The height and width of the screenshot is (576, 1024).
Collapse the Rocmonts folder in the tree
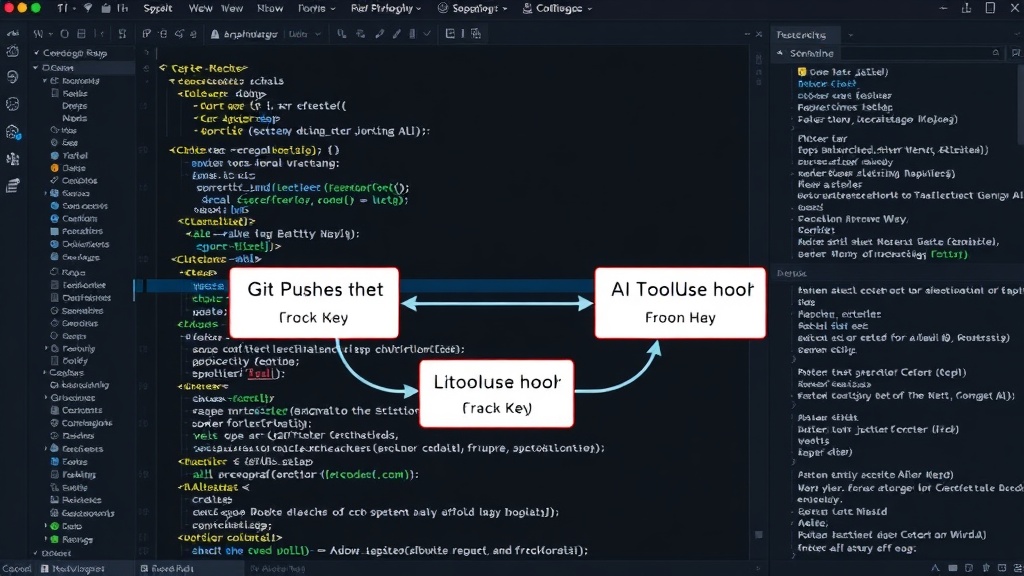tap(45, 81)
